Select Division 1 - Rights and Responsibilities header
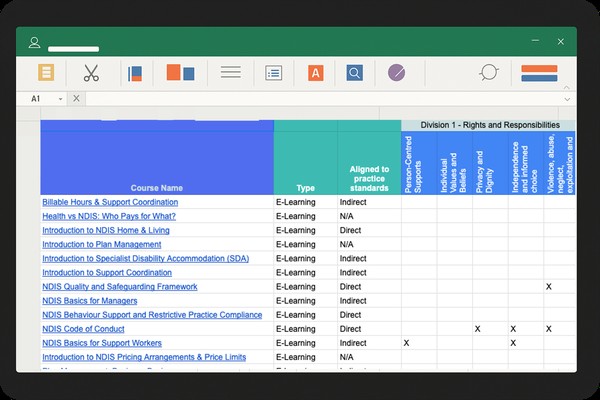 click(488, 125)
